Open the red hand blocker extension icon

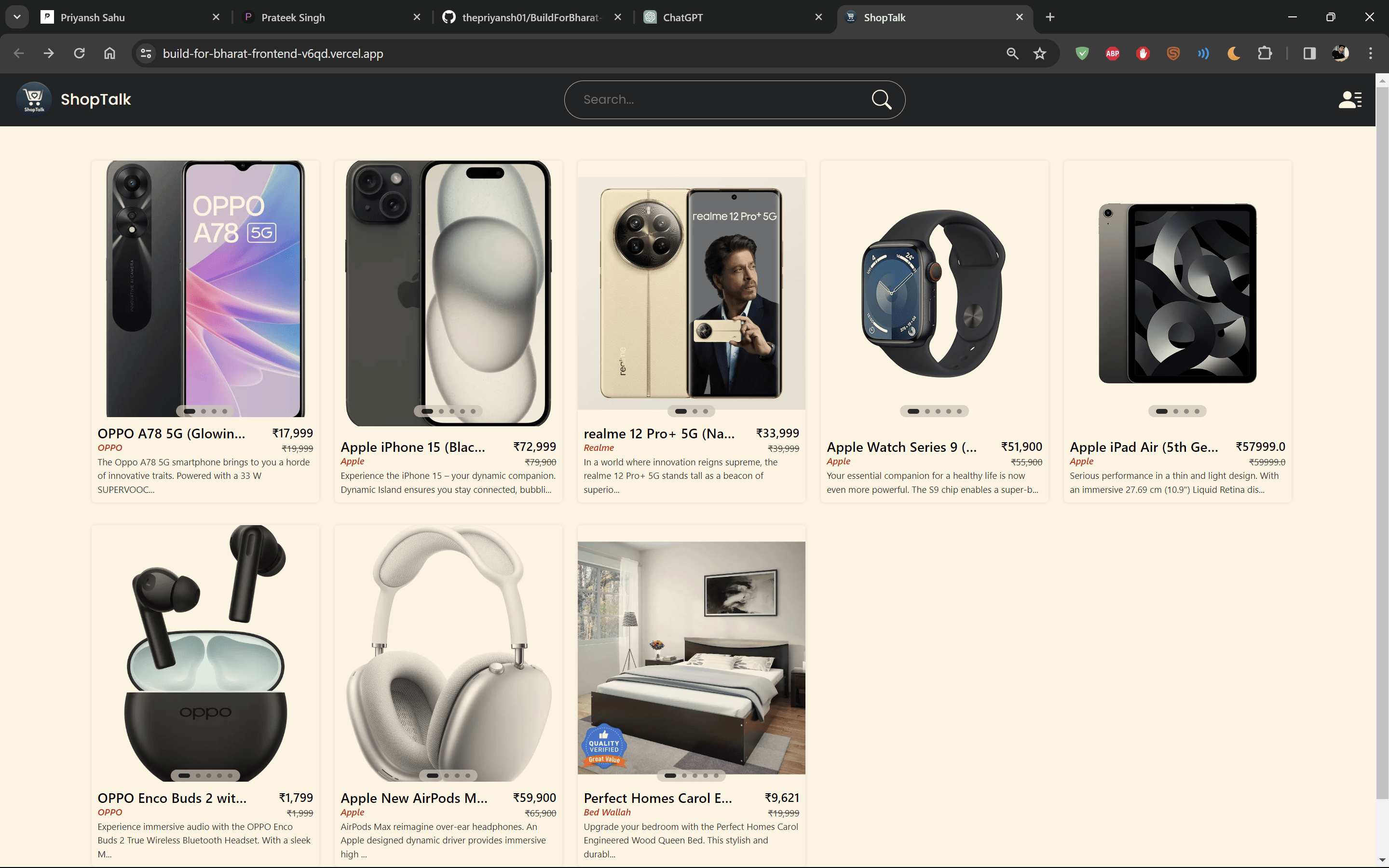click(1143, 54)
